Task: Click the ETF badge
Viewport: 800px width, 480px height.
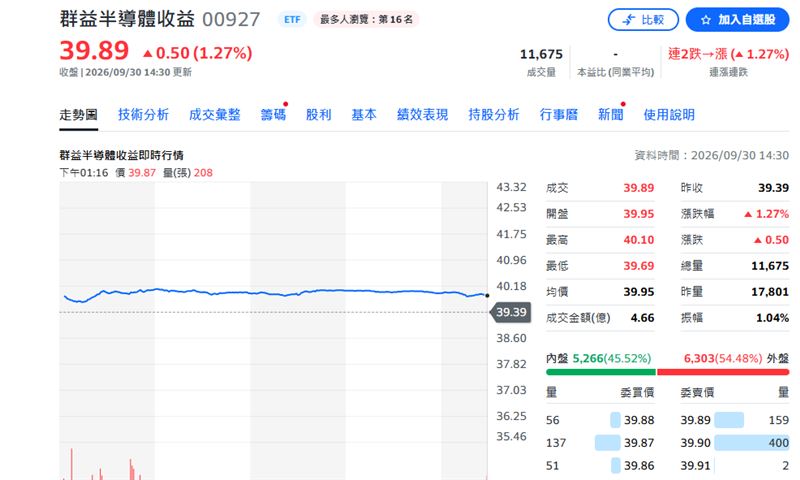Action: 292,20
